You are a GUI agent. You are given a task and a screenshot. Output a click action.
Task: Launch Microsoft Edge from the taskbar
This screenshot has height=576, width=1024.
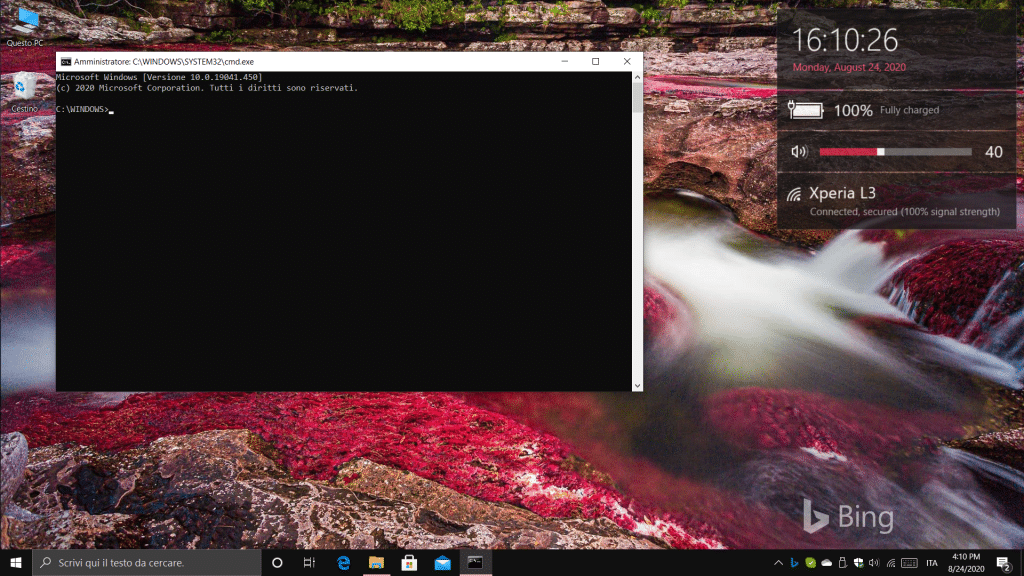click(344, 563)
